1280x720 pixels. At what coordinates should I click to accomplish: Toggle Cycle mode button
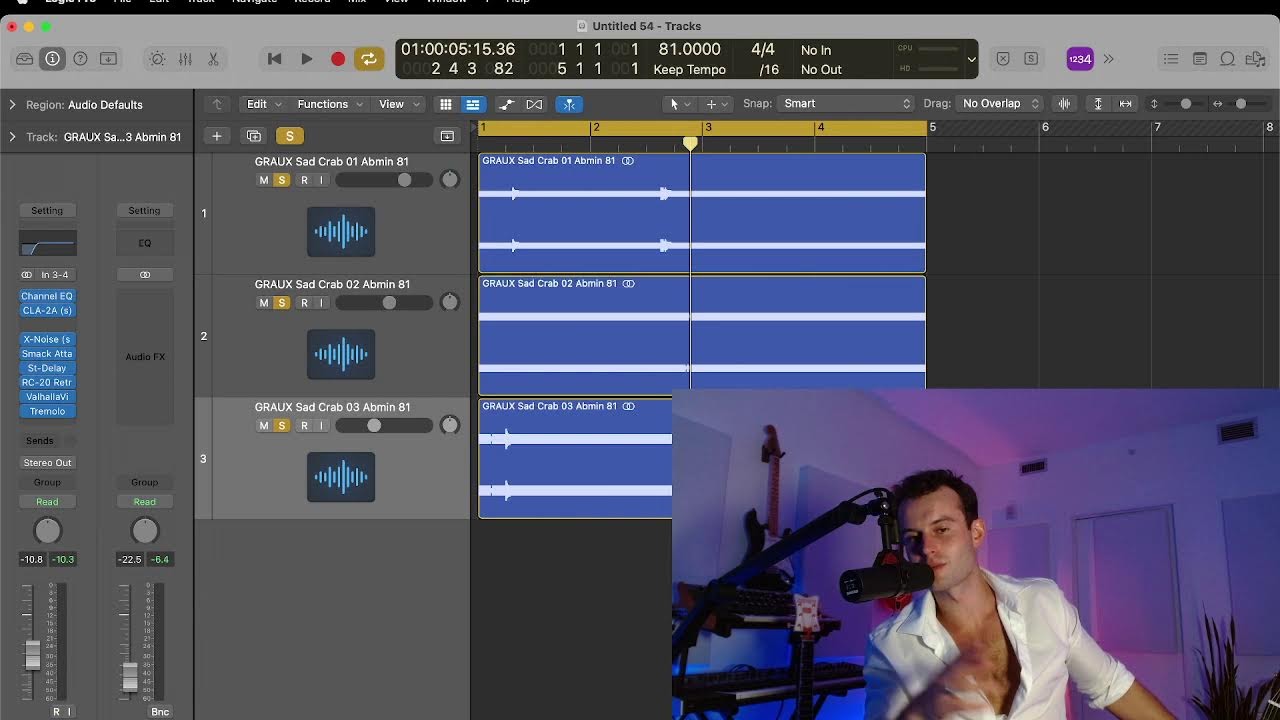(x=369, y=59)
